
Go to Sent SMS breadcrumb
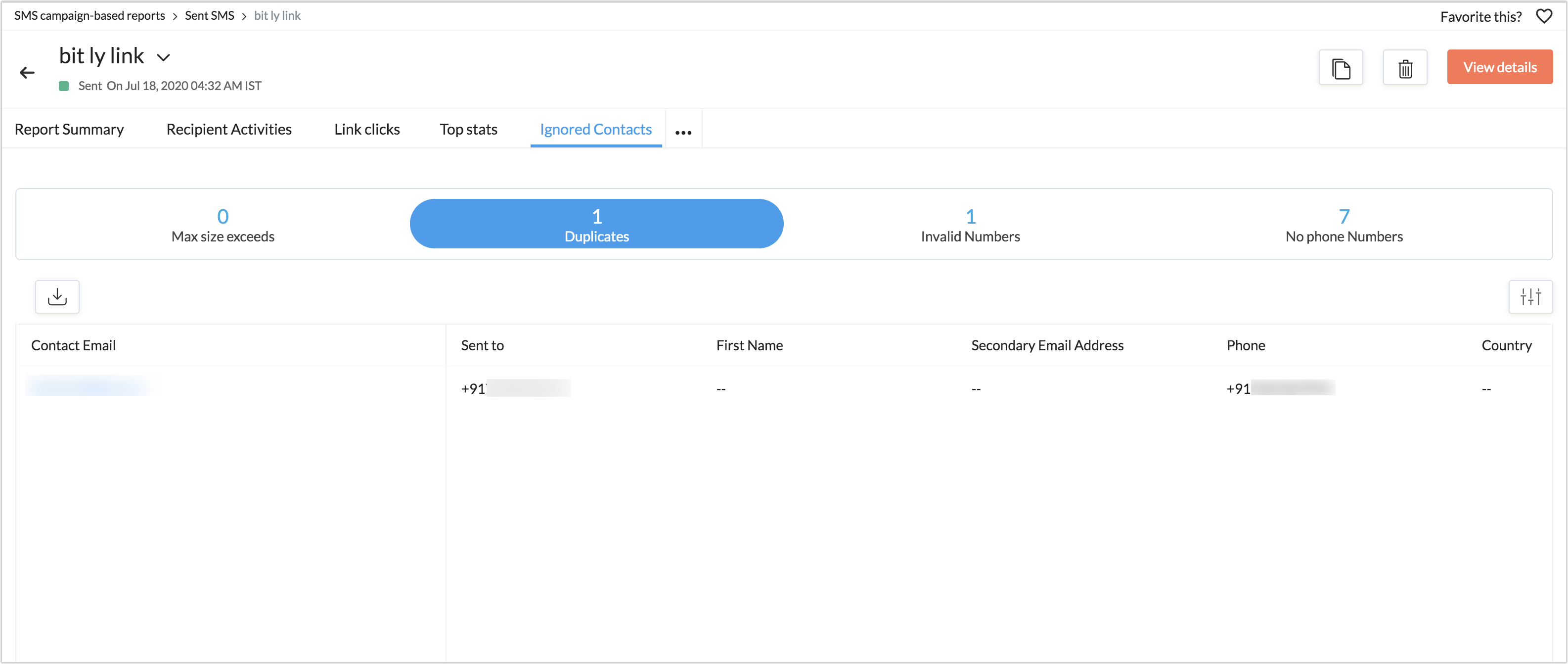pyautogui.click(x=209, y=16)
